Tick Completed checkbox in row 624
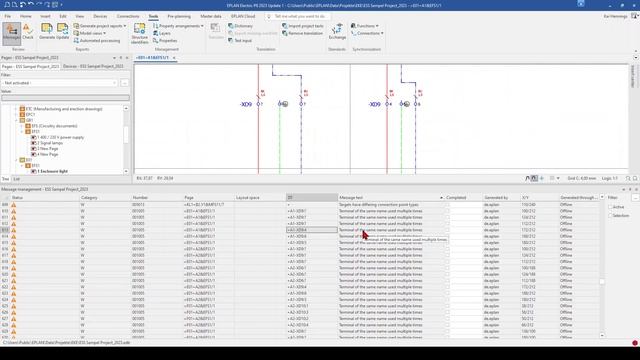 coord(447,300)
